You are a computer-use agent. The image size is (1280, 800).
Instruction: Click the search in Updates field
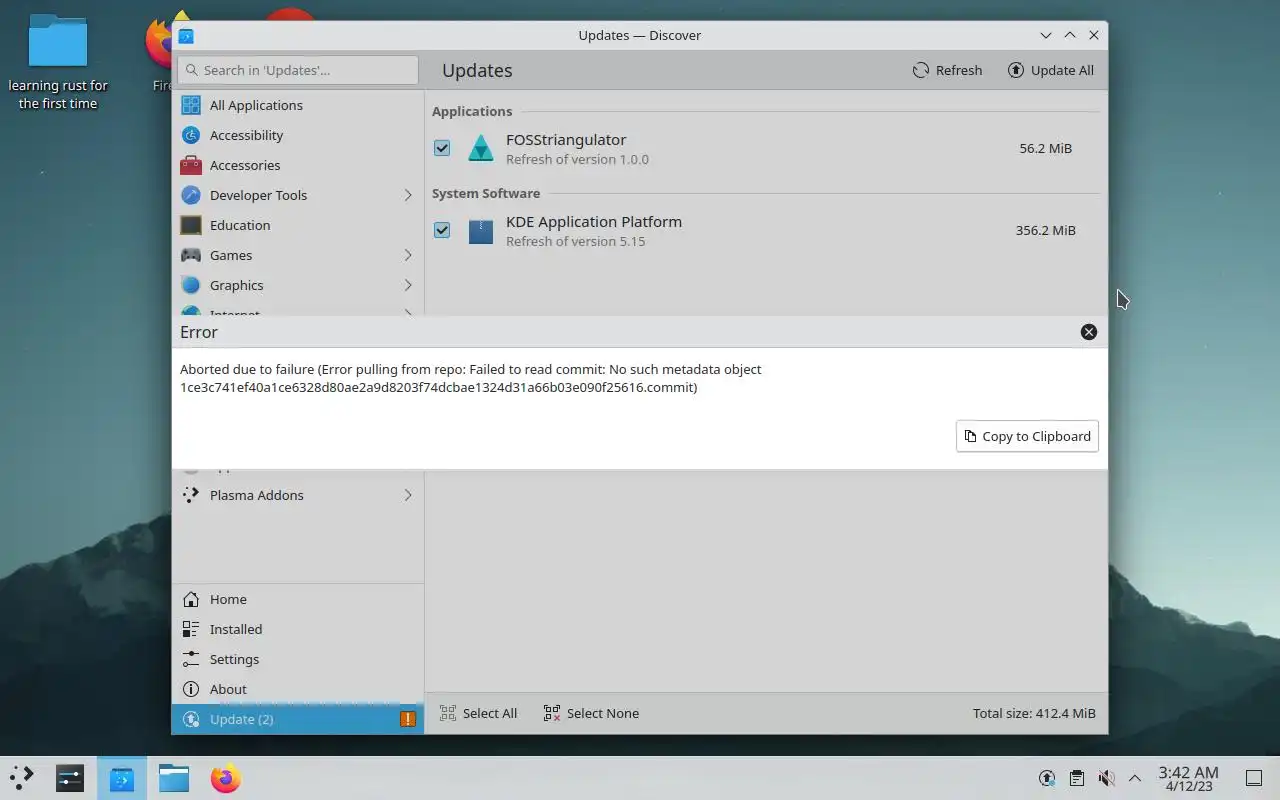[298, 70]
